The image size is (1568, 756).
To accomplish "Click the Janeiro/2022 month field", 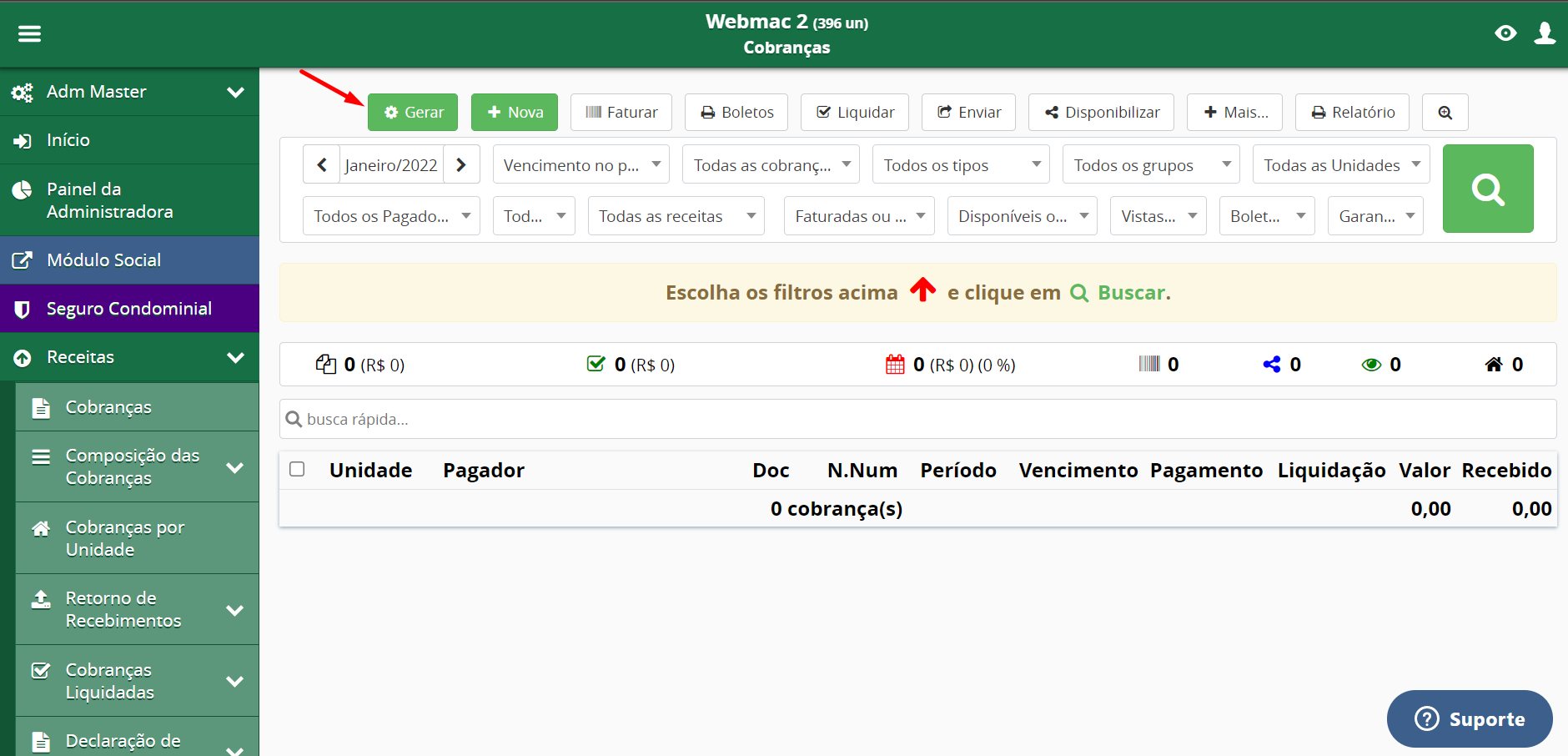I will click(x=391, y=164).
